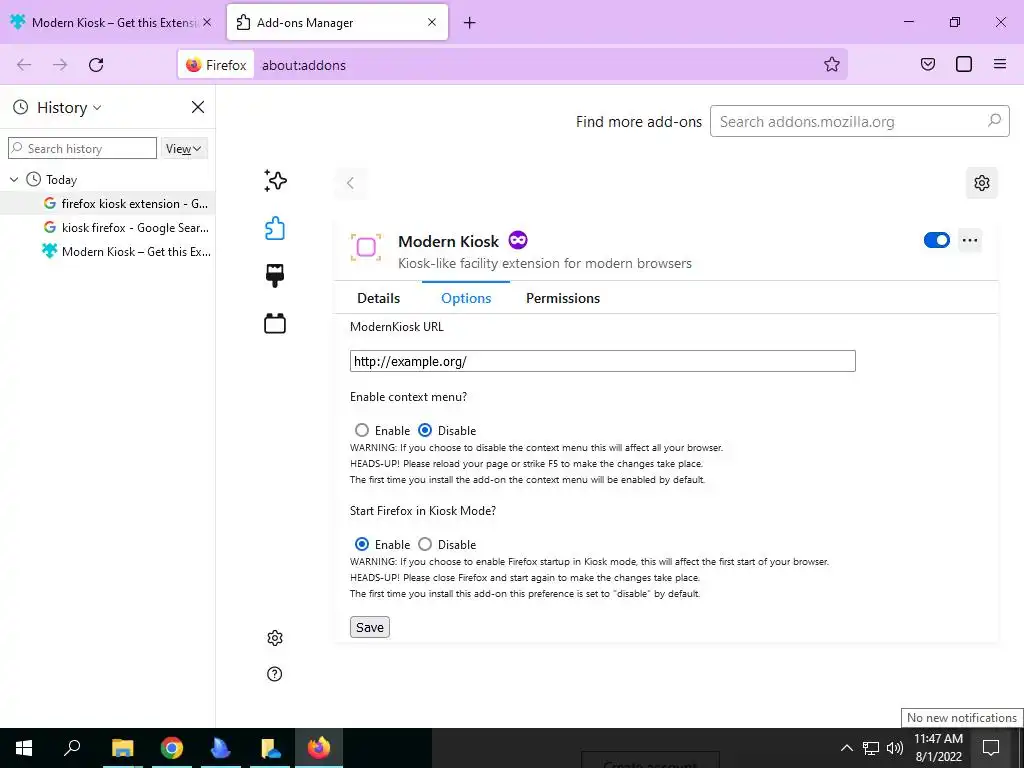Navigate back in browser history
The image size is (1024, 768).
24,65
